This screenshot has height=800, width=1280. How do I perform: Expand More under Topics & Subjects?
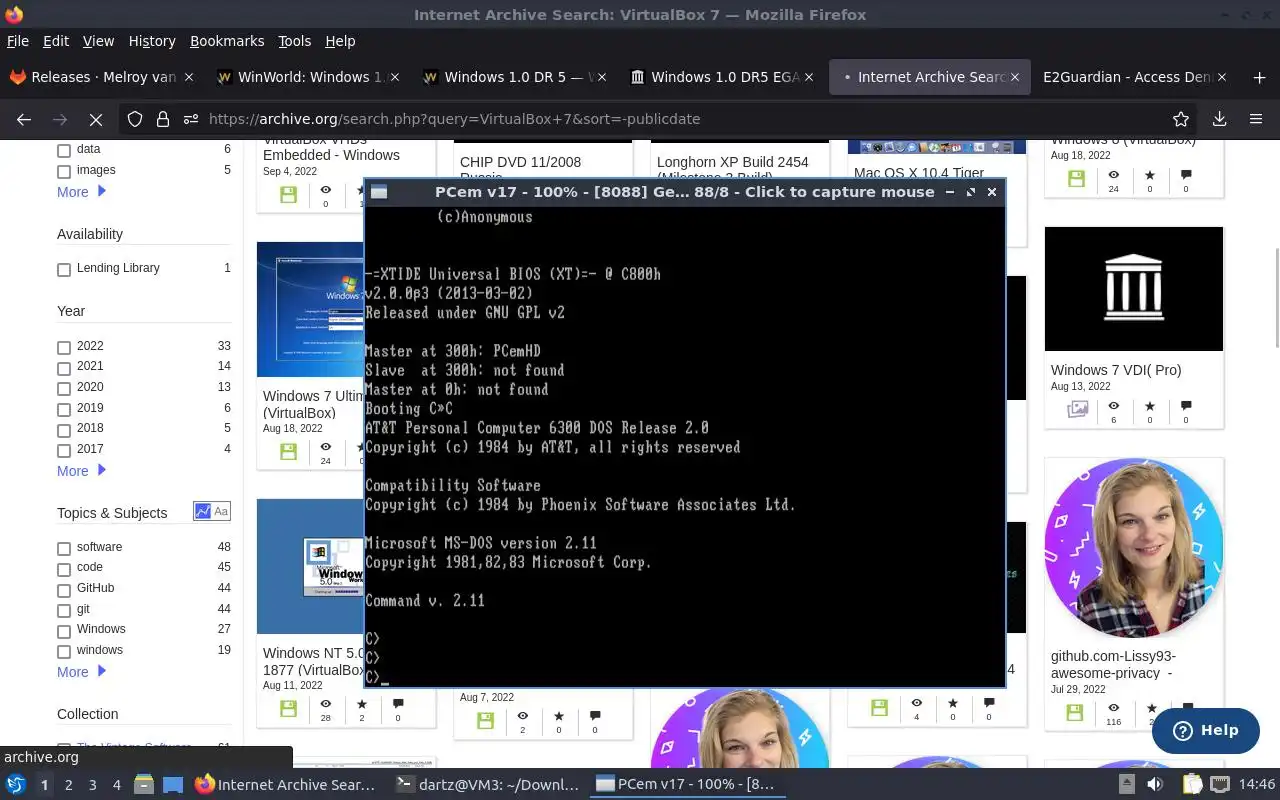pos(81,672)
